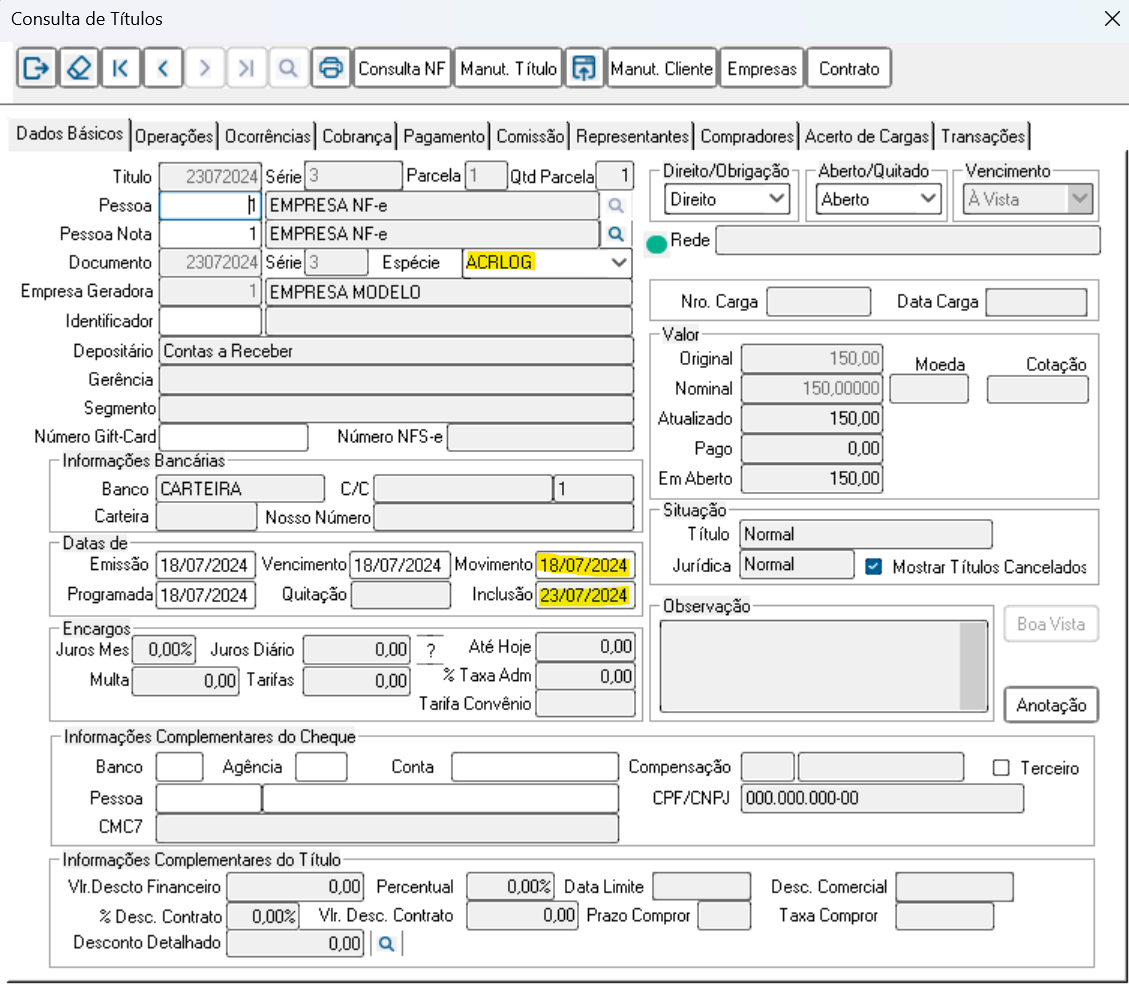Click the Observação box scrollbar
This screenshot has height=987, width=1129.
click(x=972, y=666)
